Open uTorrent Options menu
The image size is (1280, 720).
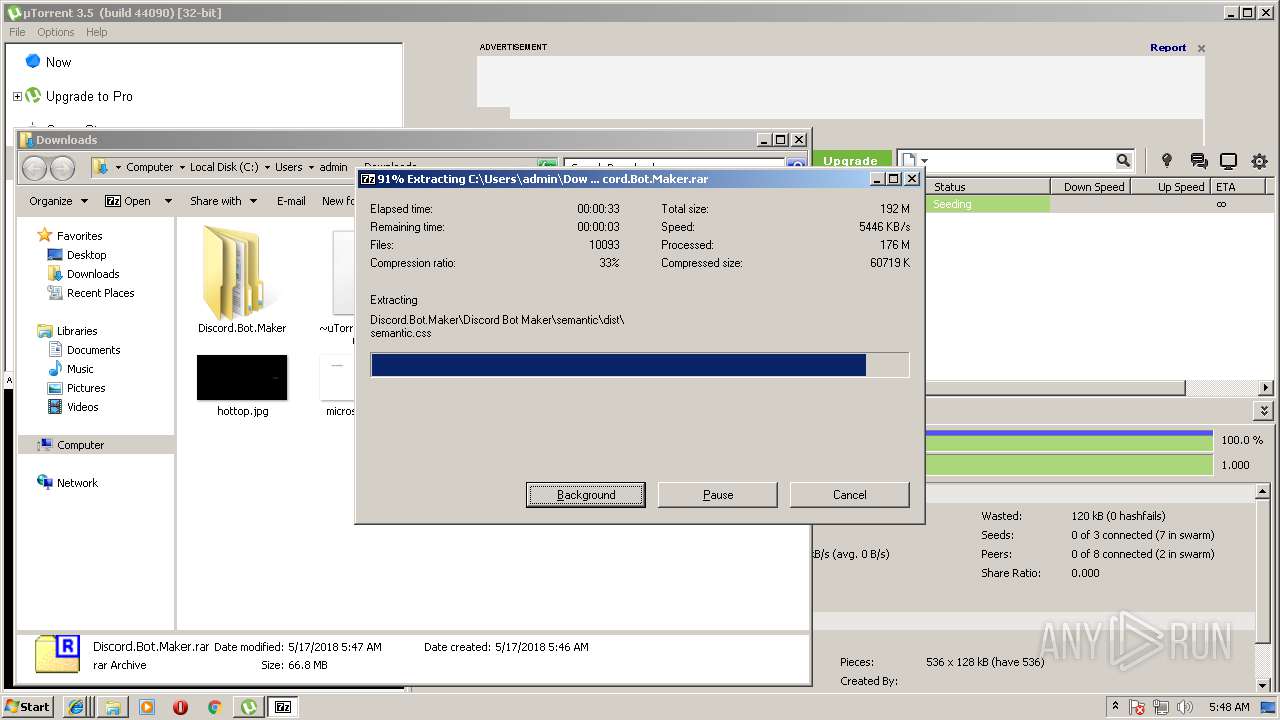coord(56,32)
